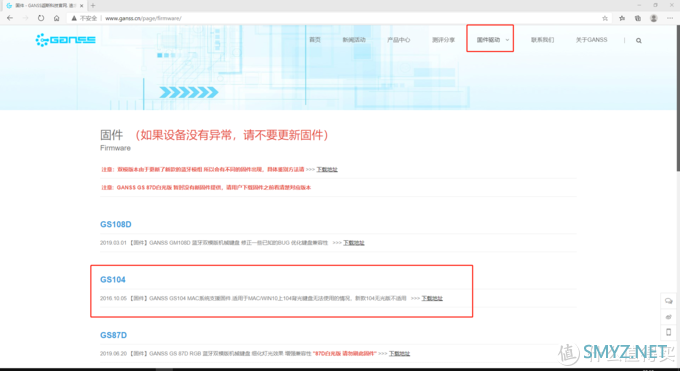Open 联系我们 navigation item

[543, 40]
